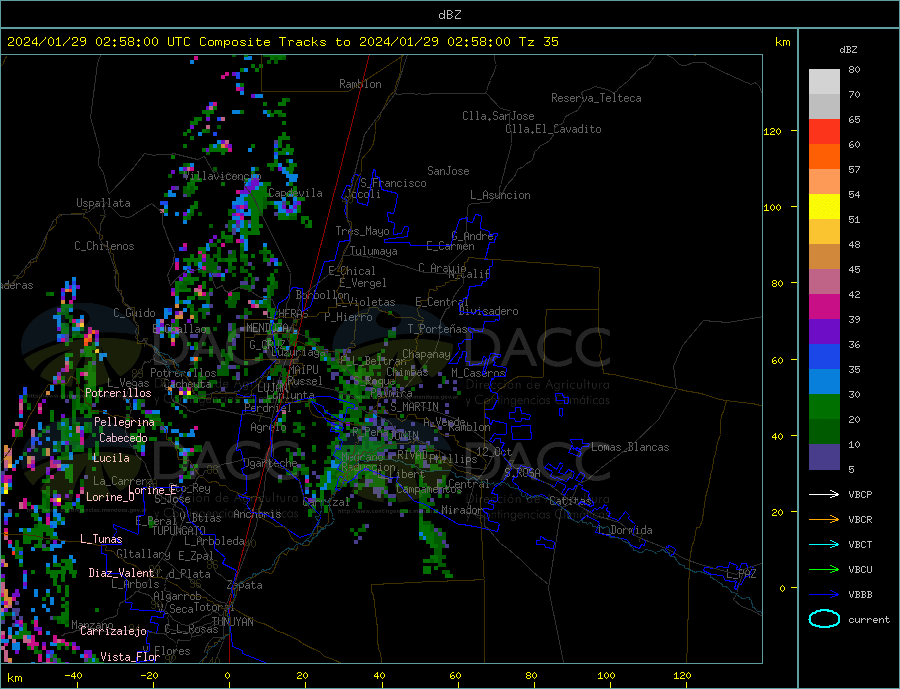Screen dimensions: 900x689
Task: Click the map label 'L_Asuncion'
Action: [x=500, y=195]
